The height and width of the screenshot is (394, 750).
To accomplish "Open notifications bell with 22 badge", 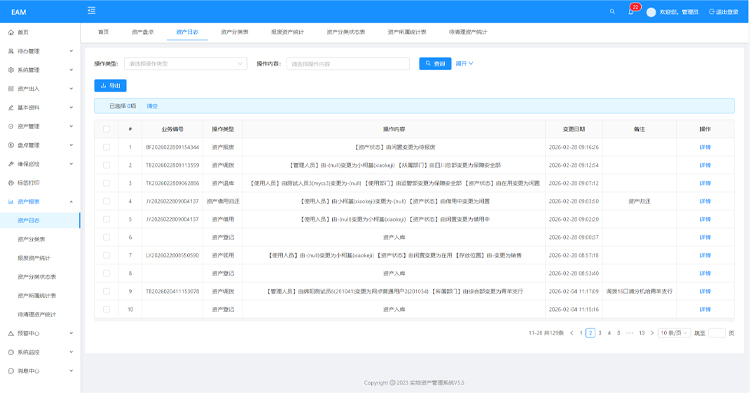I will pyautogui.click(x=631, y=11).
